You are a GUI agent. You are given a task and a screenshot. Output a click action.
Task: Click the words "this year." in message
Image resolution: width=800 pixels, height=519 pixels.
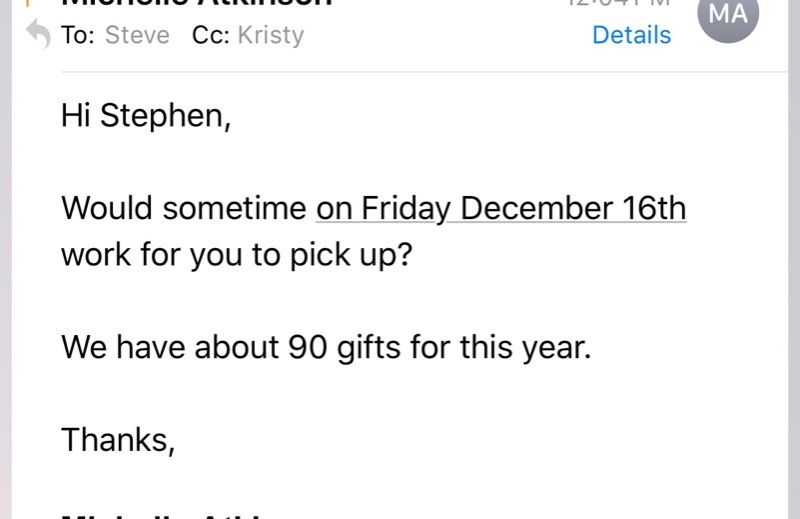click(526, 347)
